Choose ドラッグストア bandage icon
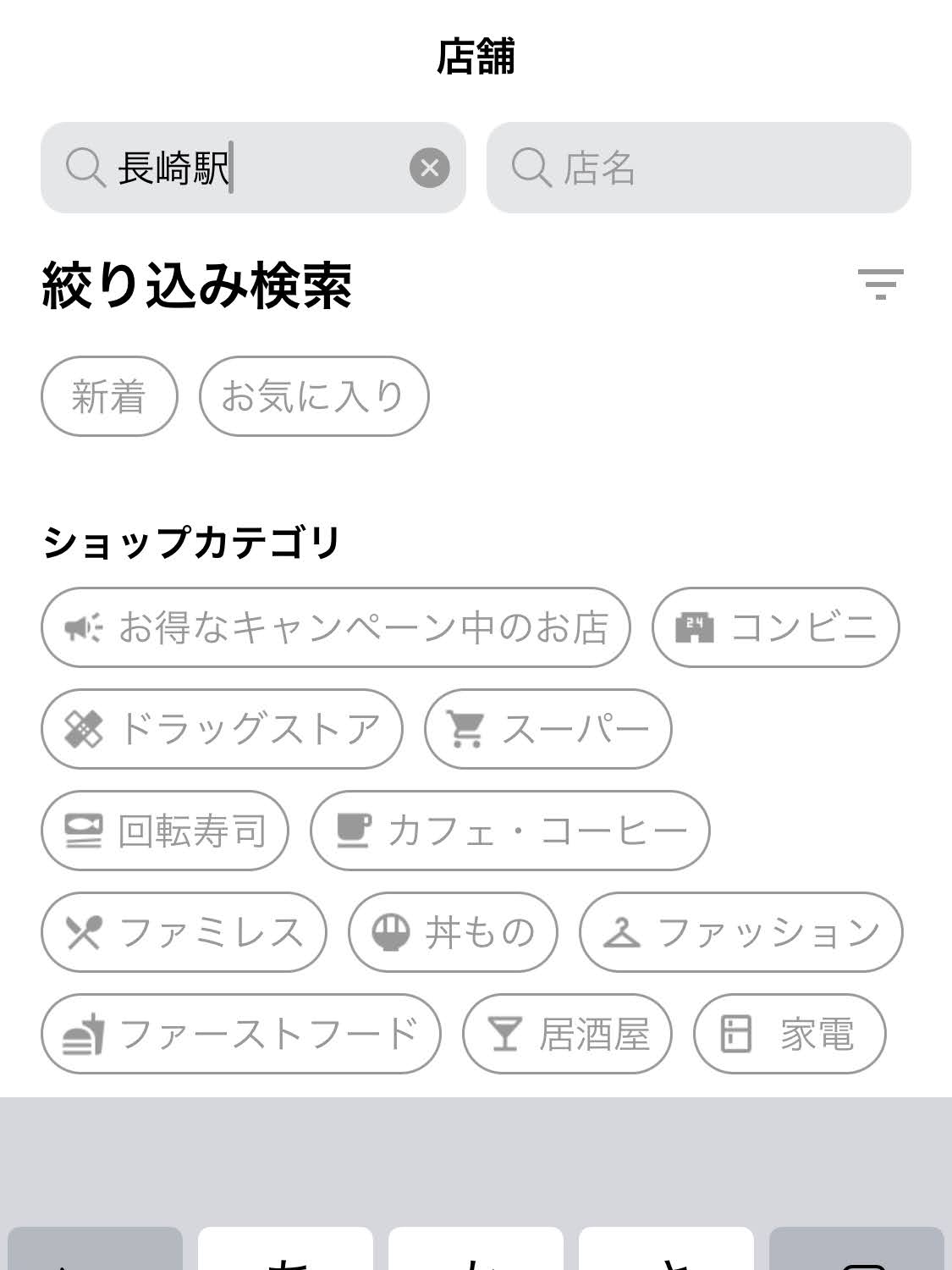Screen dimensions: 952x1270 click(84, 729)
